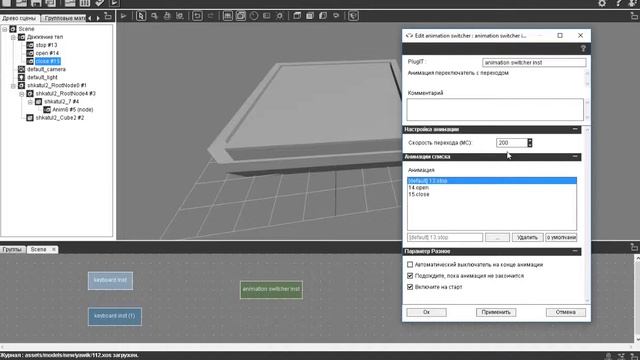Click the sun light icon in toolbar
This screenshot has height=360, width=640.
280,16
